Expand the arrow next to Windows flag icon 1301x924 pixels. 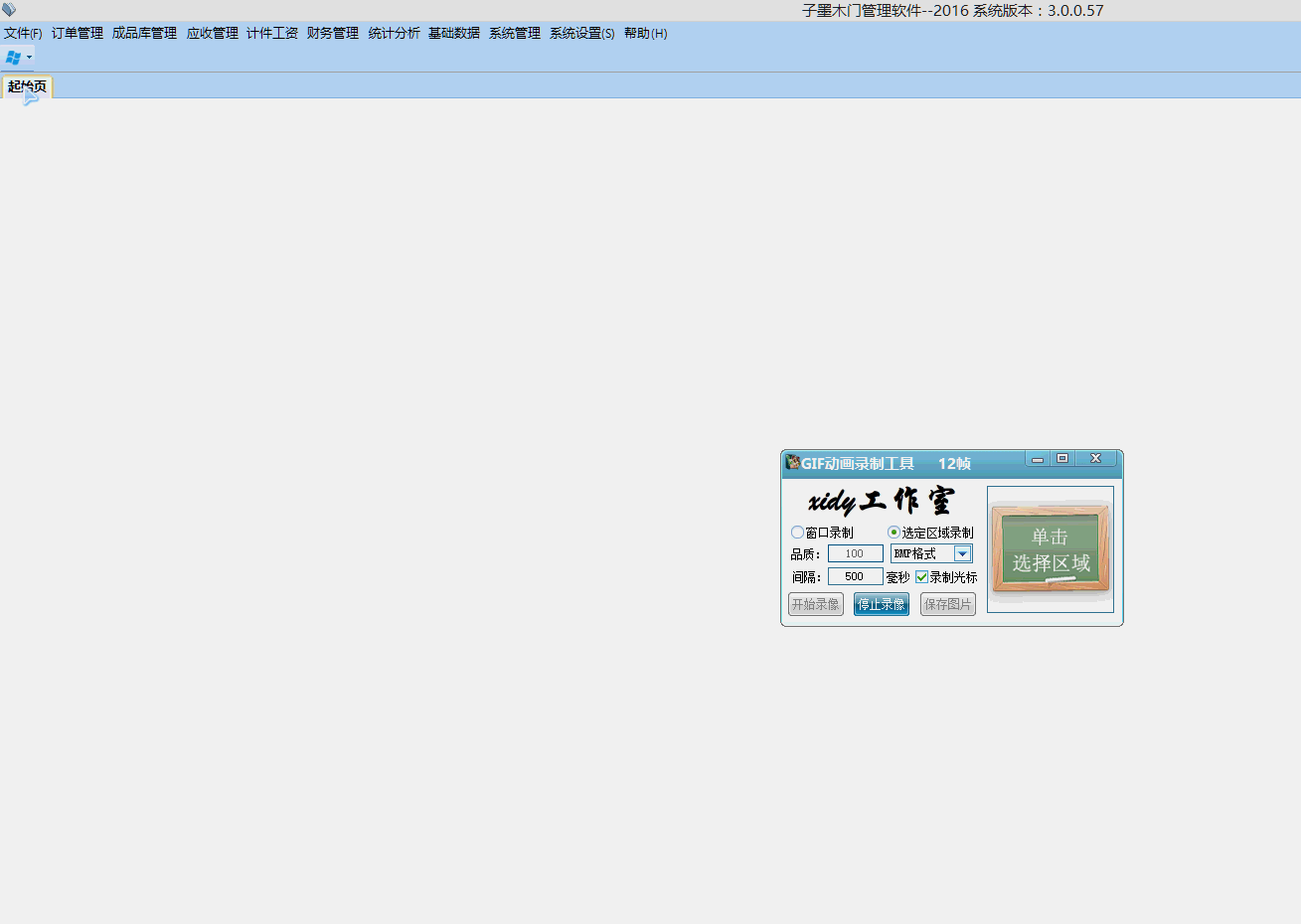[29, 58]
